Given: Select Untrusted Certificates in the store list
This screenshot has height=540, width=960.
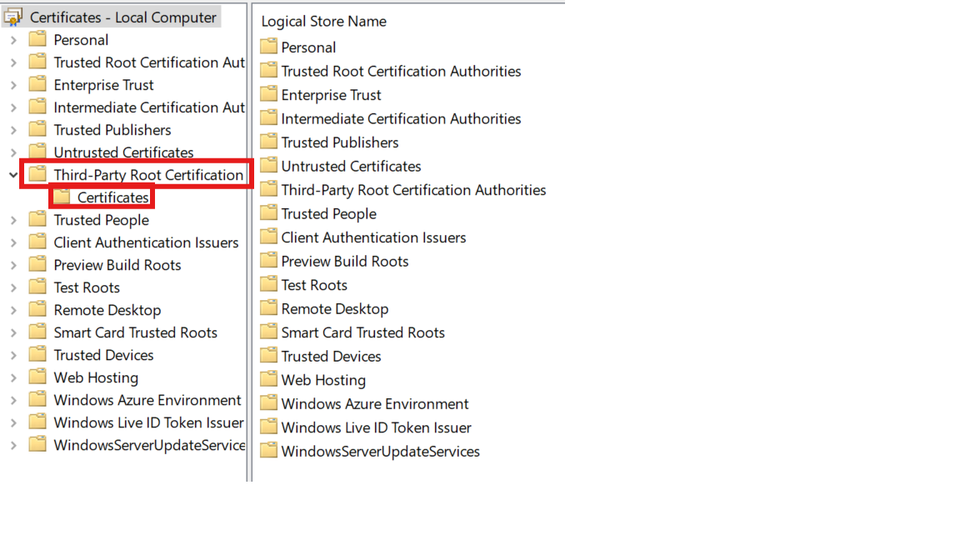Looking at the screenshot, I should pos(351,166).
